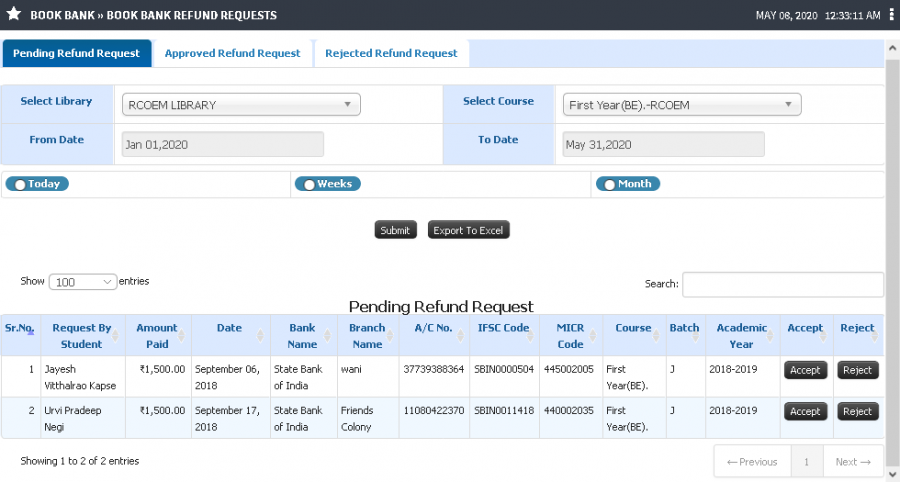900x482 pixels.
Task: Switch to Rejected Refund Request tab
Action: click(391, 53)
